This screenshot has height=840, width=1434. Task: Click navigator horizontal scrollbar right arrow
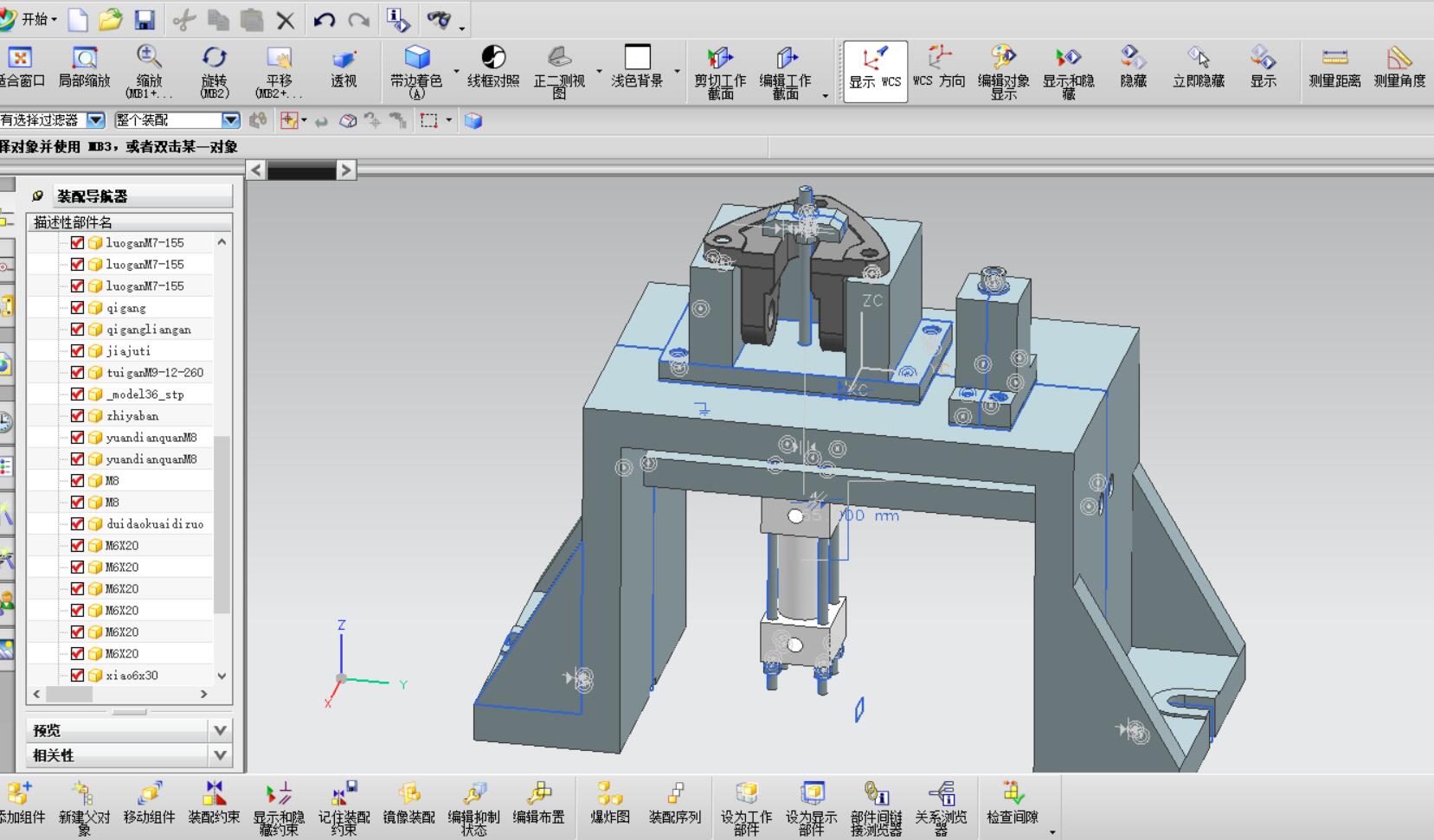tap(204, 694)
